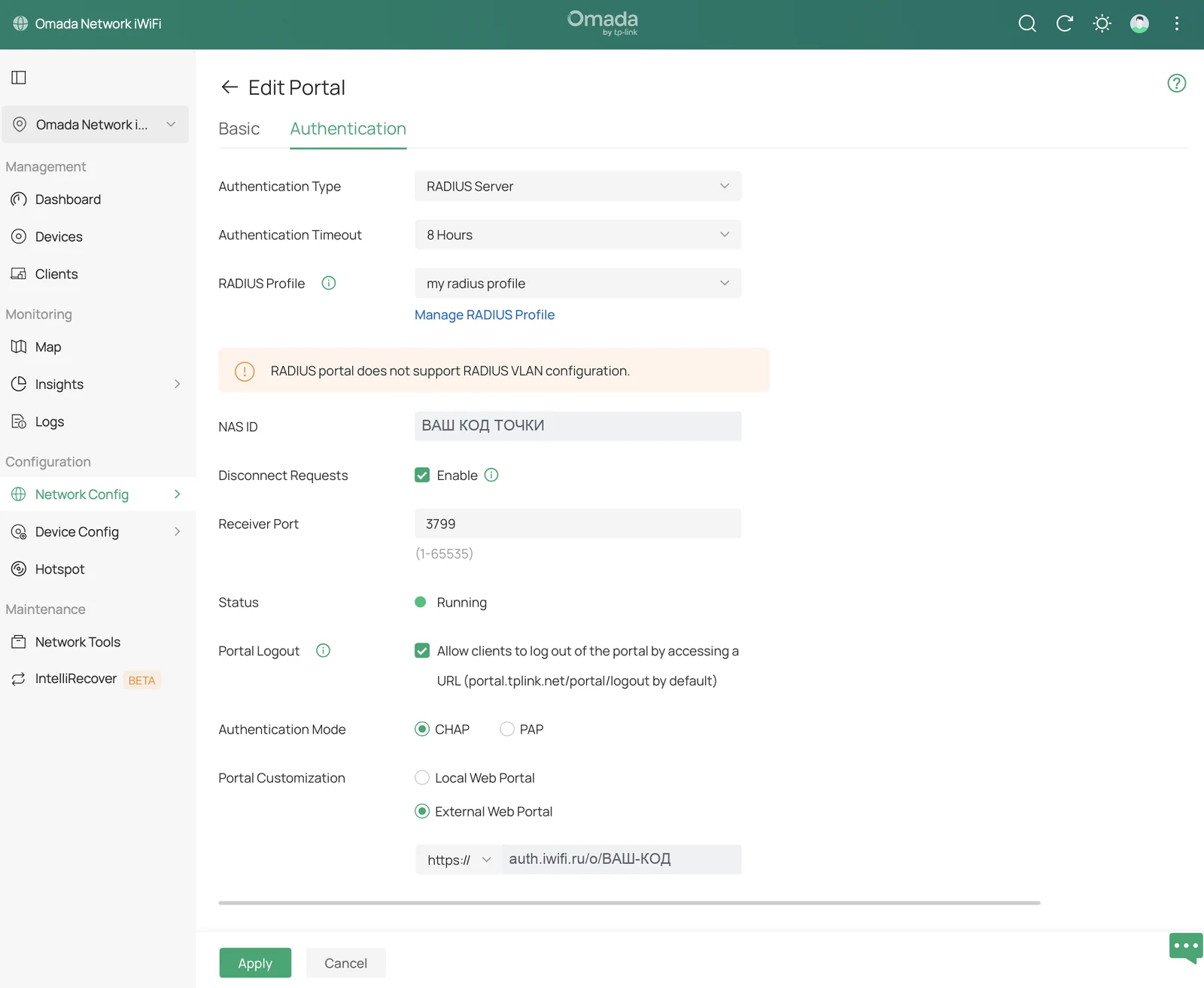Expand the Network Config submenu chevron
This screenshot has width=1204, height=988.
point(178,494)
